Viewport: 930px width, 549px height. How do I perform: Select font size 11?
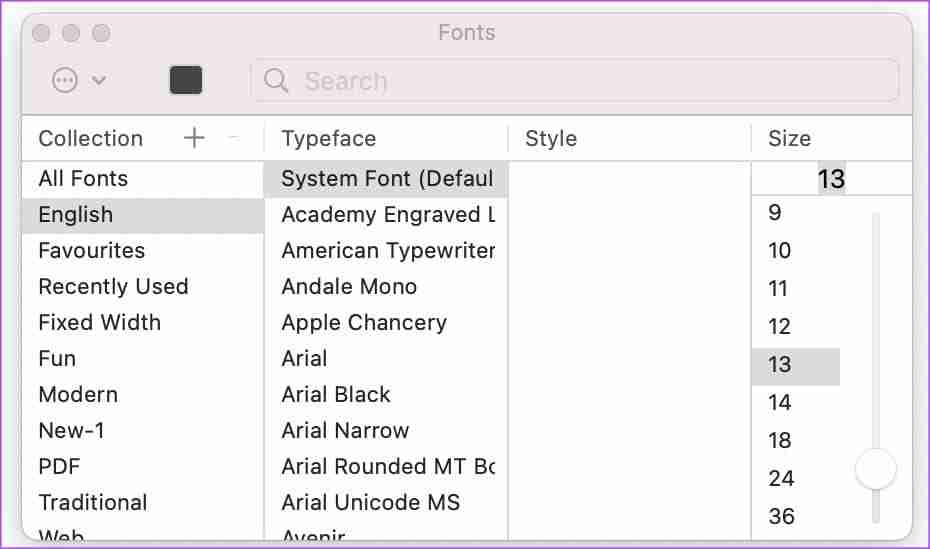tap(796, 289)
